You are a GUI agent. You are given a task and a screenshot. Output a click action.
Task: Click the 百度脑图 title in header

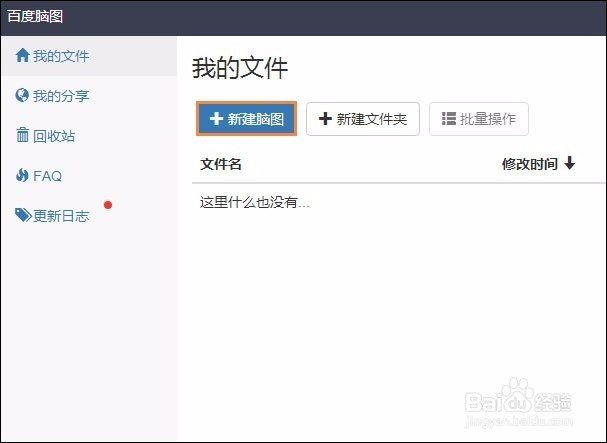(35, 16)
